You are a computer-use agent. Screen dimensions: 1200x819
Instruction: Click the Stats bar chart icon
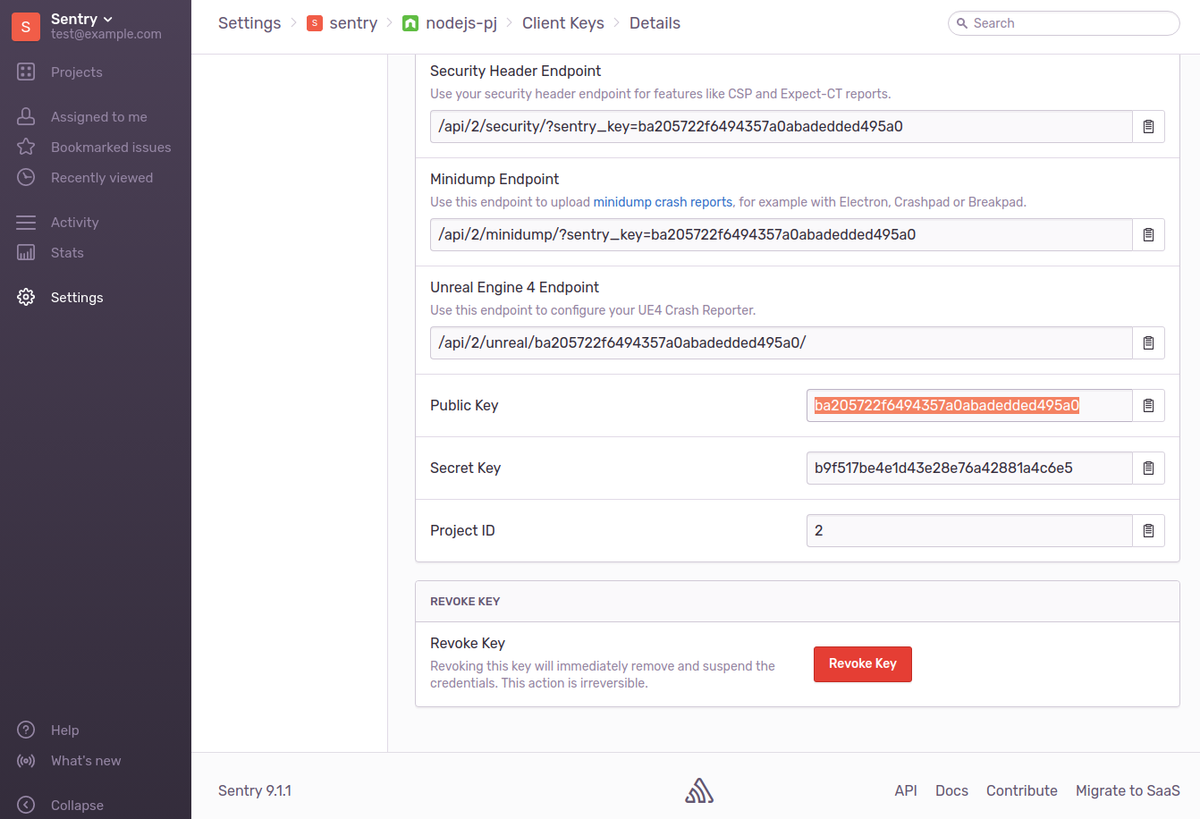pos(27,253)
